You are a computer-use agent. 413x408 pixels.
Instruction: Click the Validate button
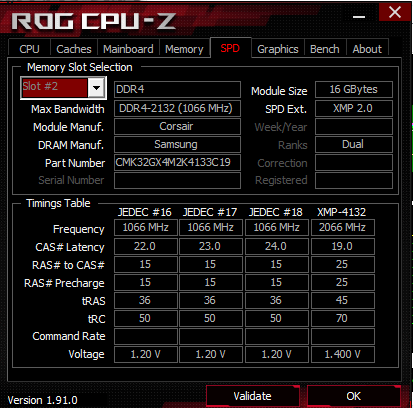[253, 396]
